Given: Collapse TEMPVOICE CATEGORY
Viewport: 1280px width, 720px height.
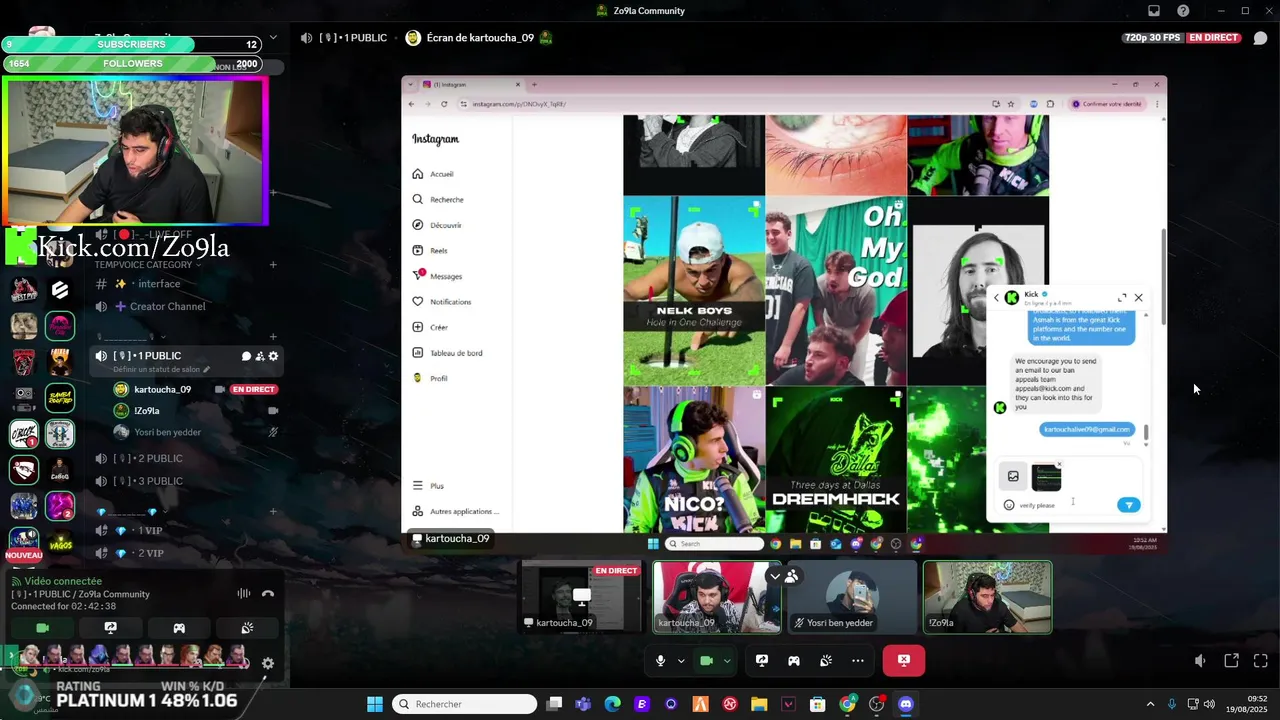Looking at the screenshot, I should (148, 265).
